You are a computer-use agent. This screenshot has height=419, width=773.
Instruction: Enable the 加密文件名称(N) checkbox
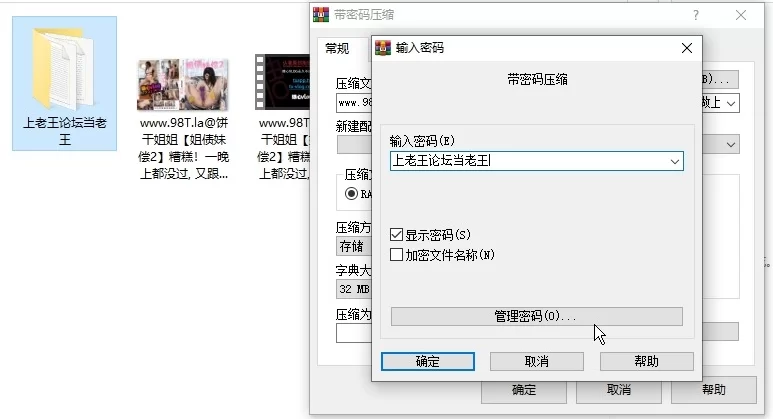(x=397, y=254)
